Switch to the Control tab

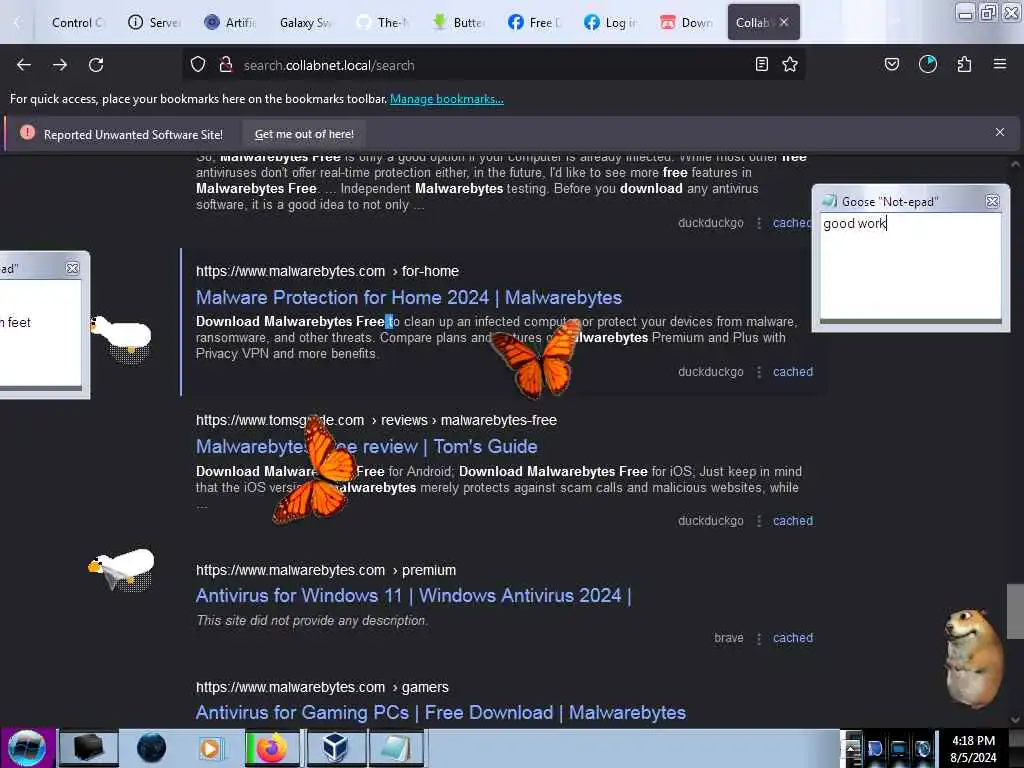tap(77, 23)
